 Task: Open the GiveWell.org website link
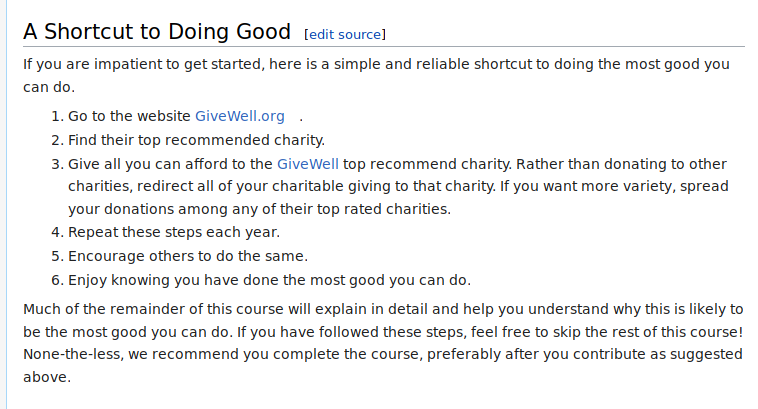pos(240,116)
